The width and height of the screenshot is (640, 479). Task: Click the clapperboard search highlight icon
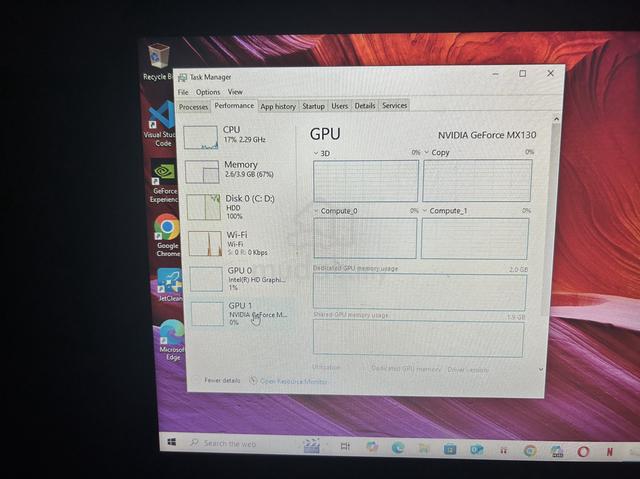pyautogui.click(x=312, y=445)
